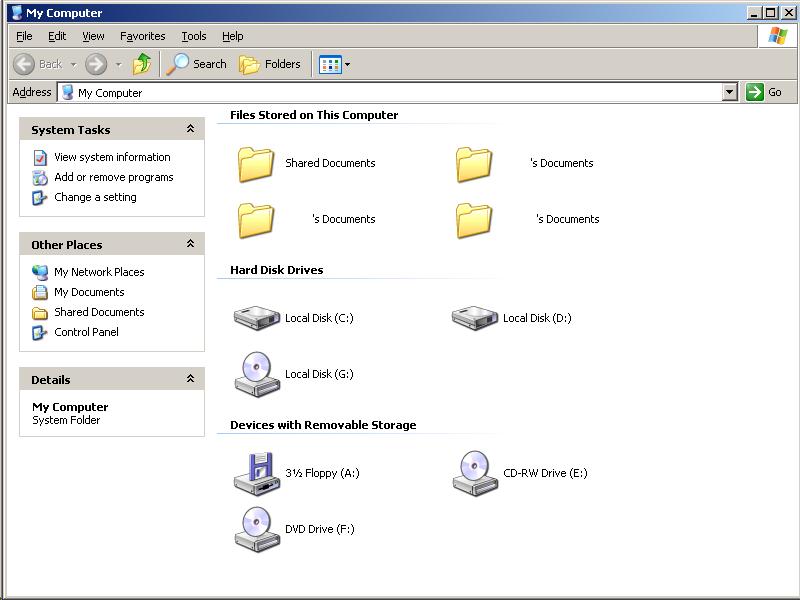Open the Tools menu
Screen dimensions: 800x600
[193, 36]
